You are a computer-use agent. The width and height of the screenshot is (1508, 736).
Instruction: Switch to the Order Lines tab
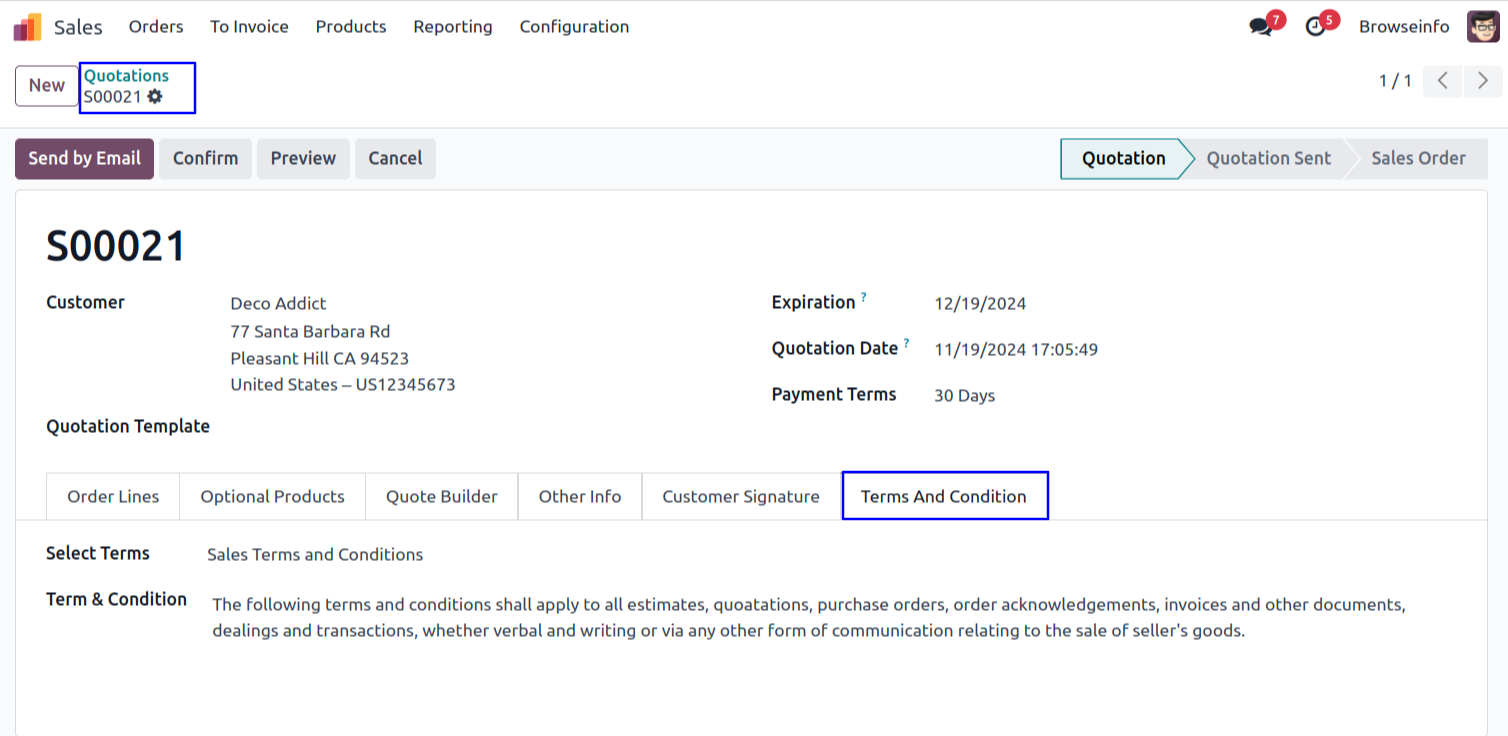click(x=113, y=497)
